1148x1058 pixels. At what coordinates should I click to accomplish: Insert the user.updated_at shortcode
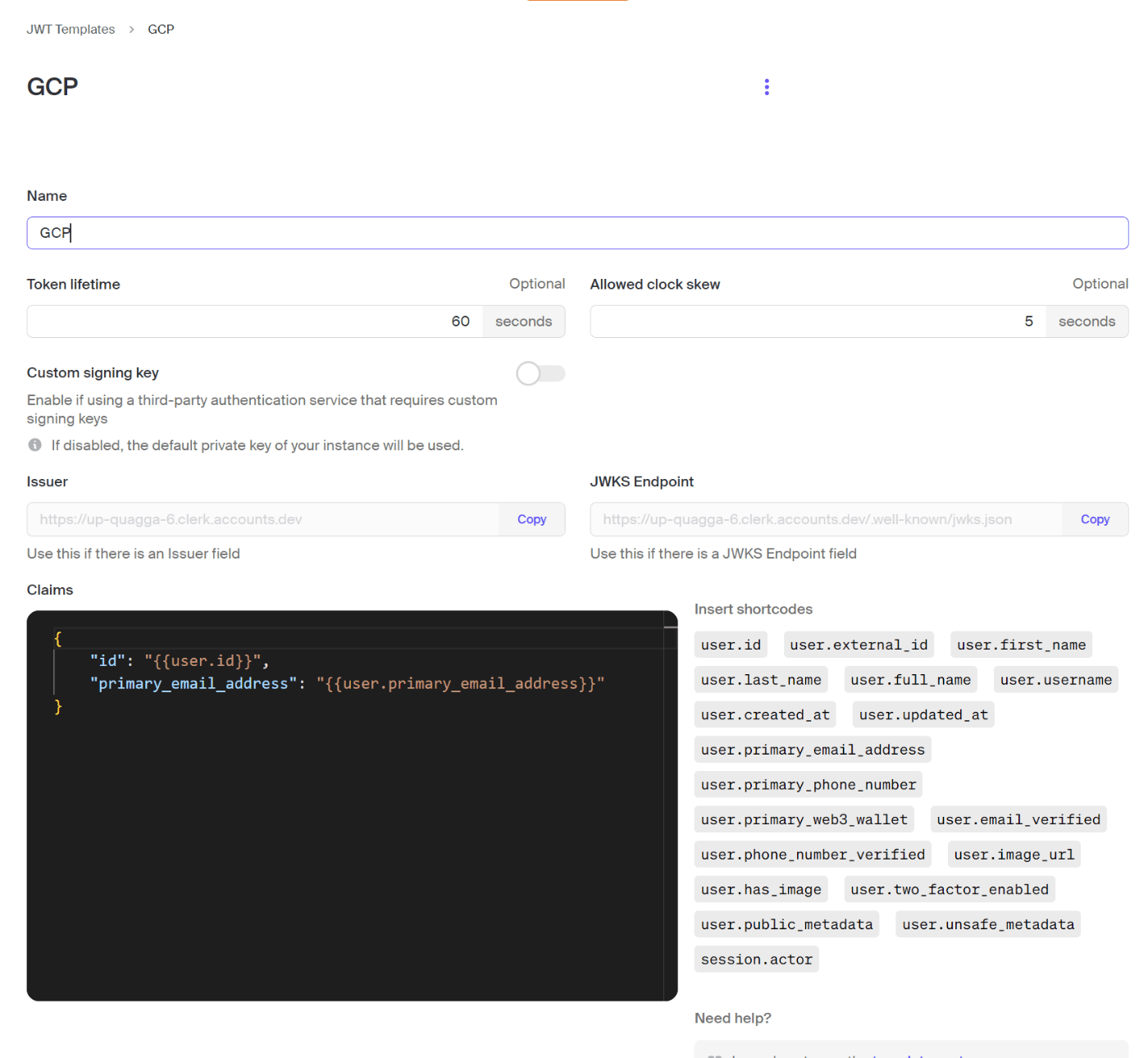point(923,715)
